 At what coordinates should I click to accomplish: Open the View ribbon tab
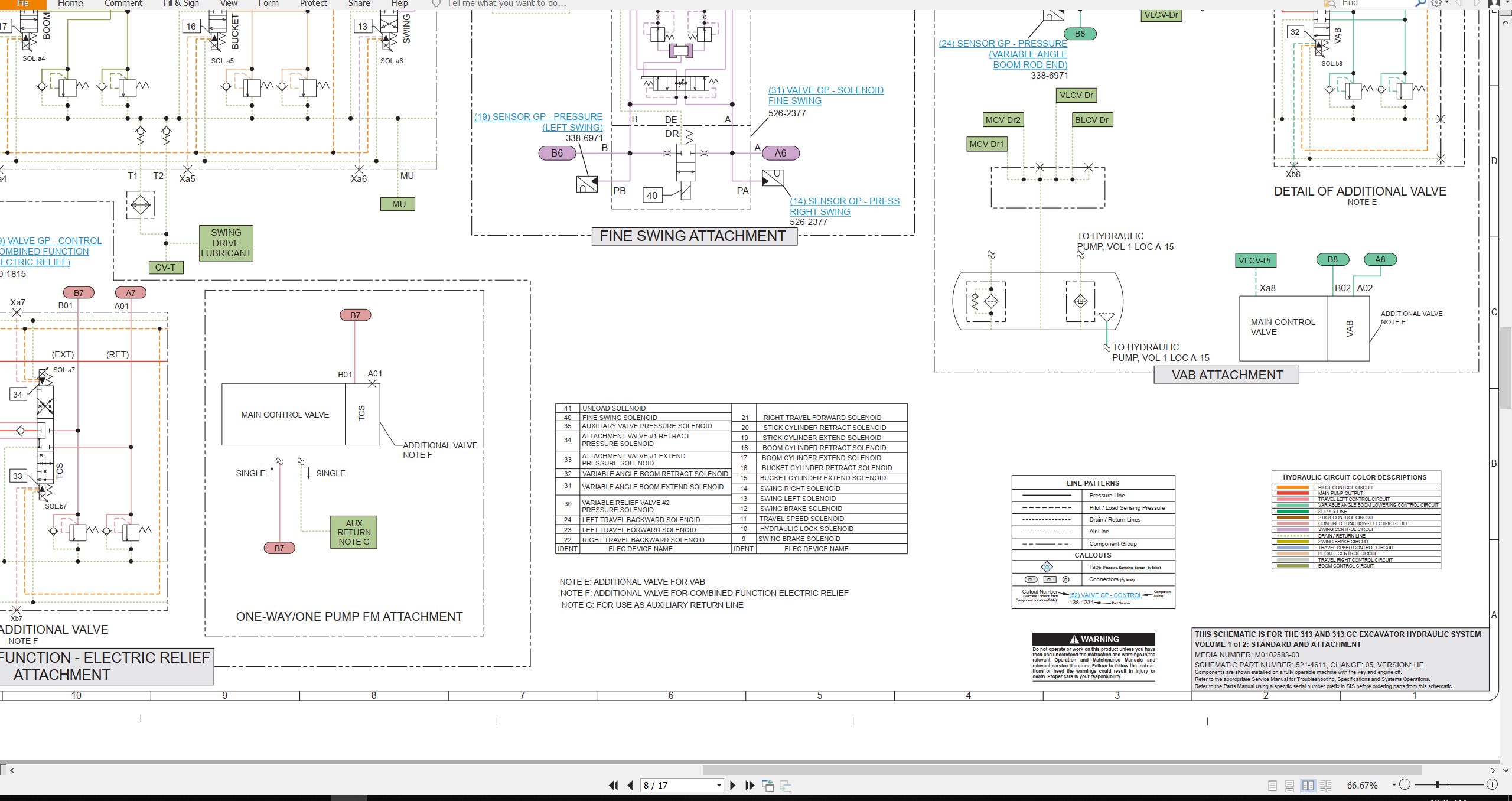click(229, 4)
